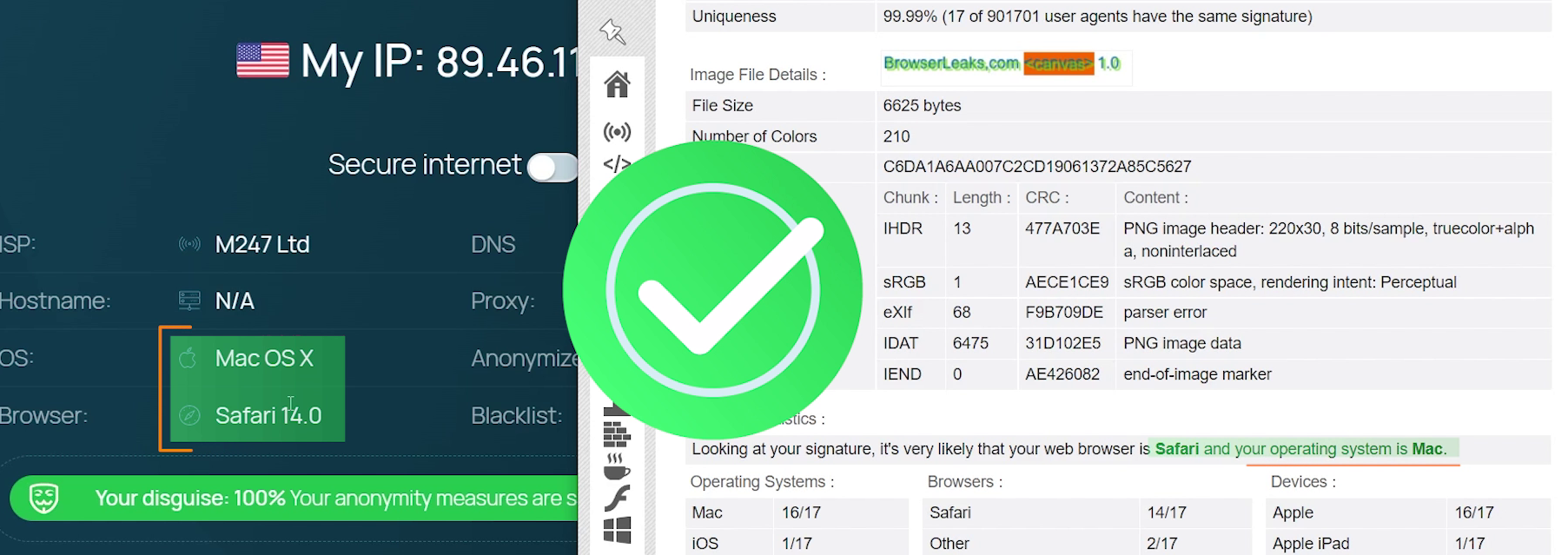Open the JavaScript code brackets sidebar icon
Viewport: 1568px width, 555px height.
617,164
